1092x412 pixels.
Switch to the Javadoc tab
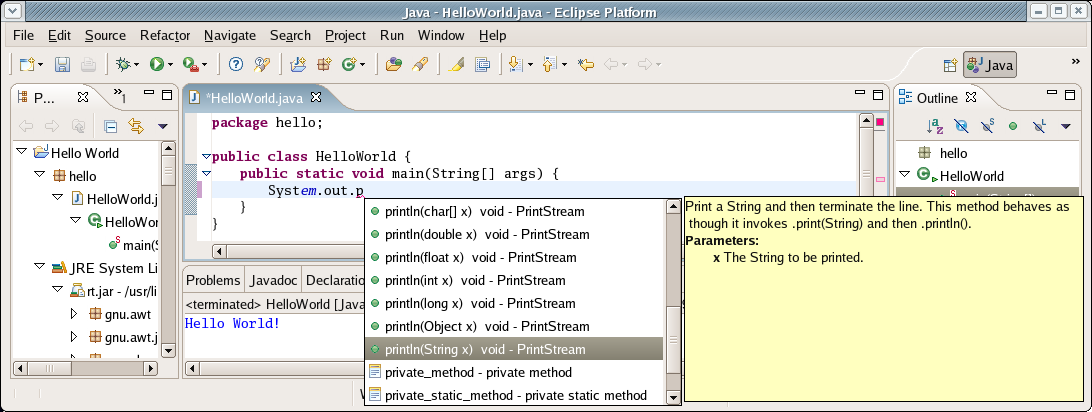[x=274, y=280]
